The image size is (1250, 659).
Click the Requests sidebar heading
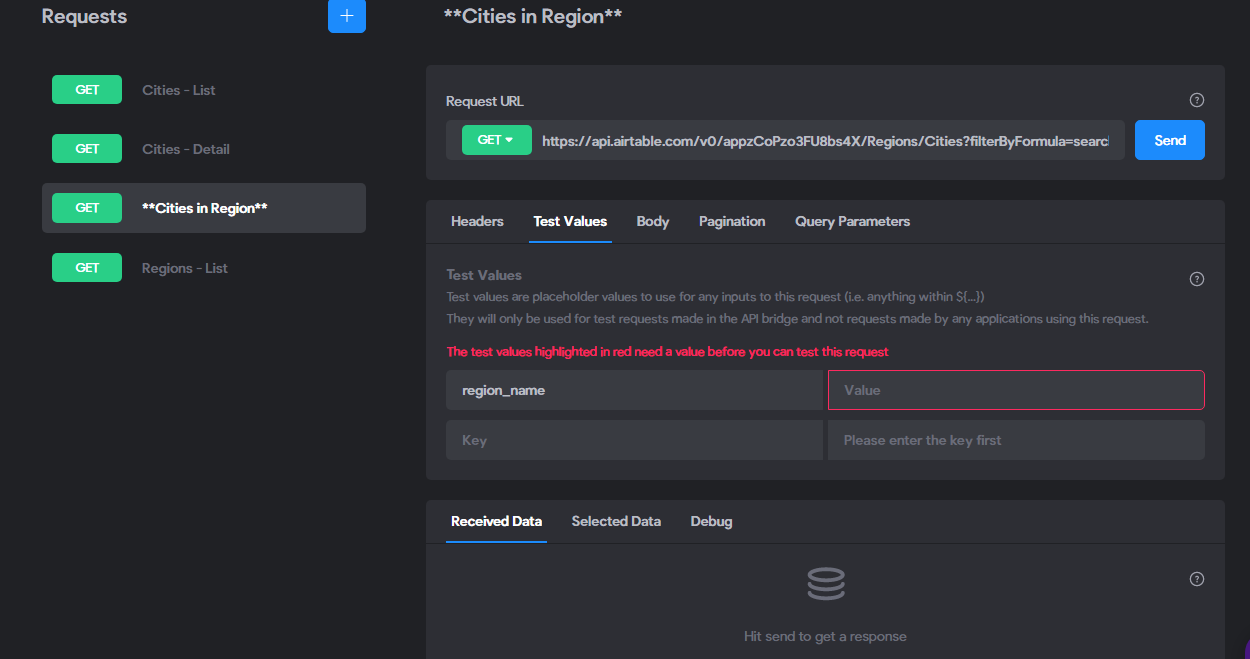[84, 17]
